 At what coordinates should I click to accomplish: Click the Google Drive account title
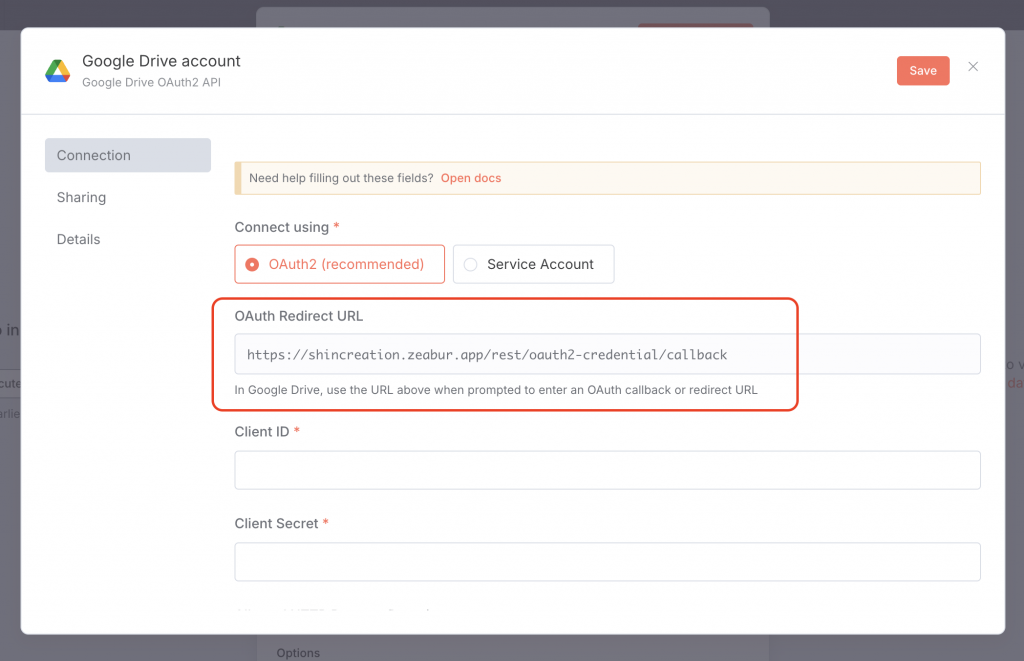pyautogui.click(x=161, y=61)
